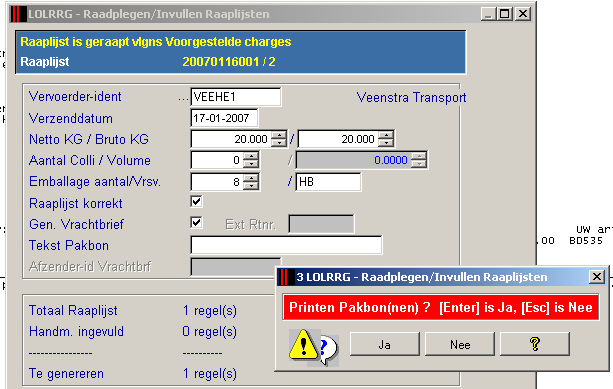Uncheck the Raaplijst korrekt checkbox

(x=196, y=202)
